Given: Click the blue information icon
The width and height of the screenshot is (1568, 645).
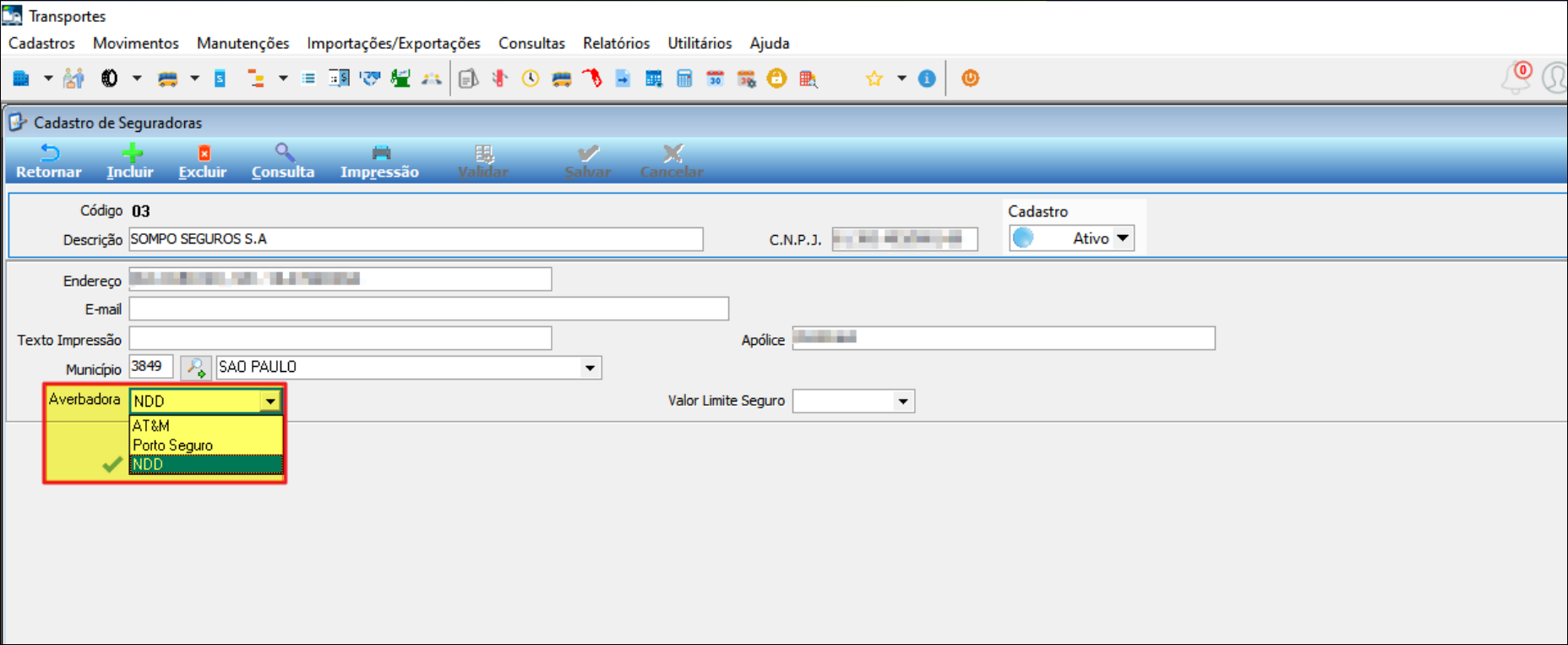Looking at the screenshot, I should [x=927, y=79].
